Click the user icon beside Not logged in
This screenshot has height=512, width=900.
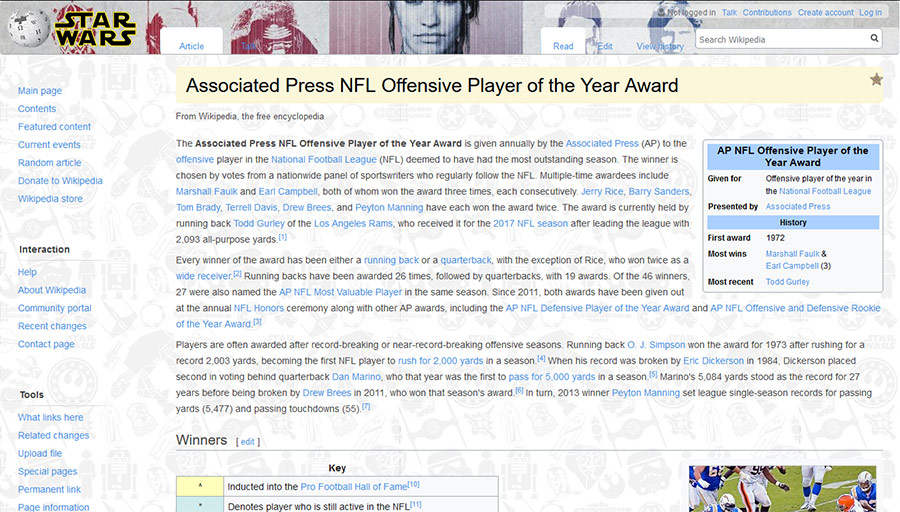tap(661, 12)
